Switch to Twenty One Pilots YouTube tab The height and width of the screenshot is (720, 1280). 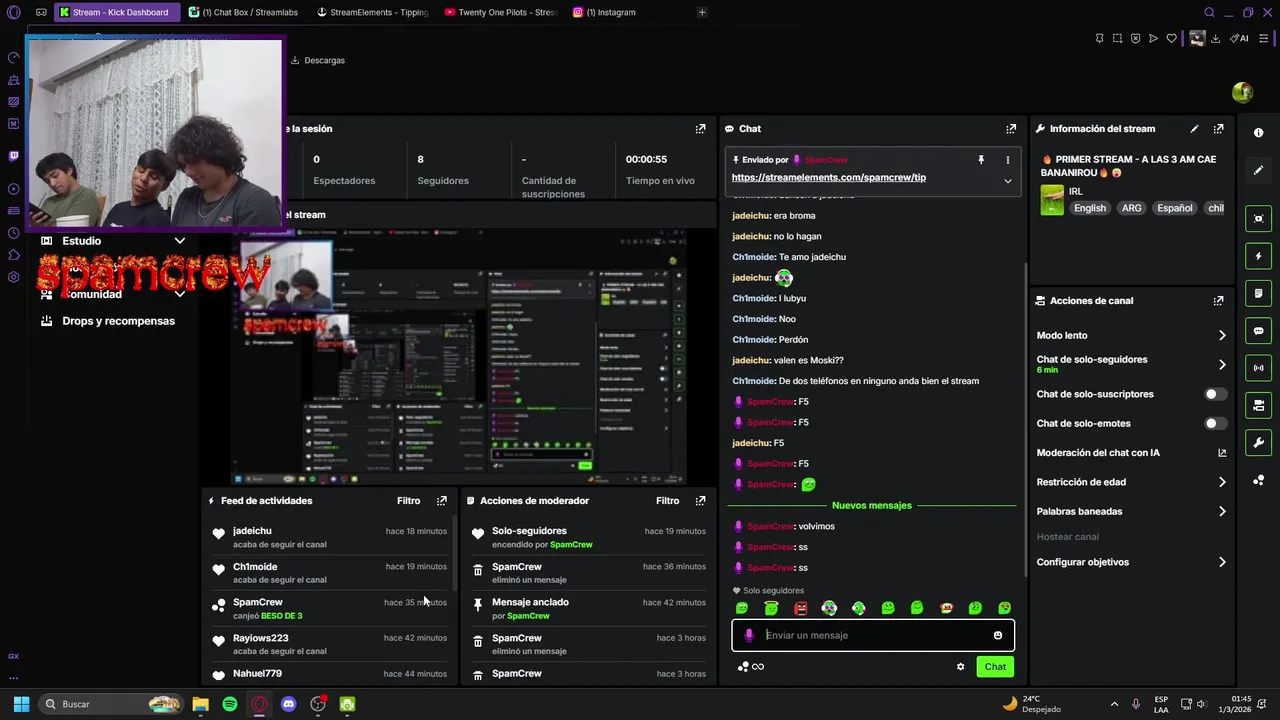(x=500, y=12)
